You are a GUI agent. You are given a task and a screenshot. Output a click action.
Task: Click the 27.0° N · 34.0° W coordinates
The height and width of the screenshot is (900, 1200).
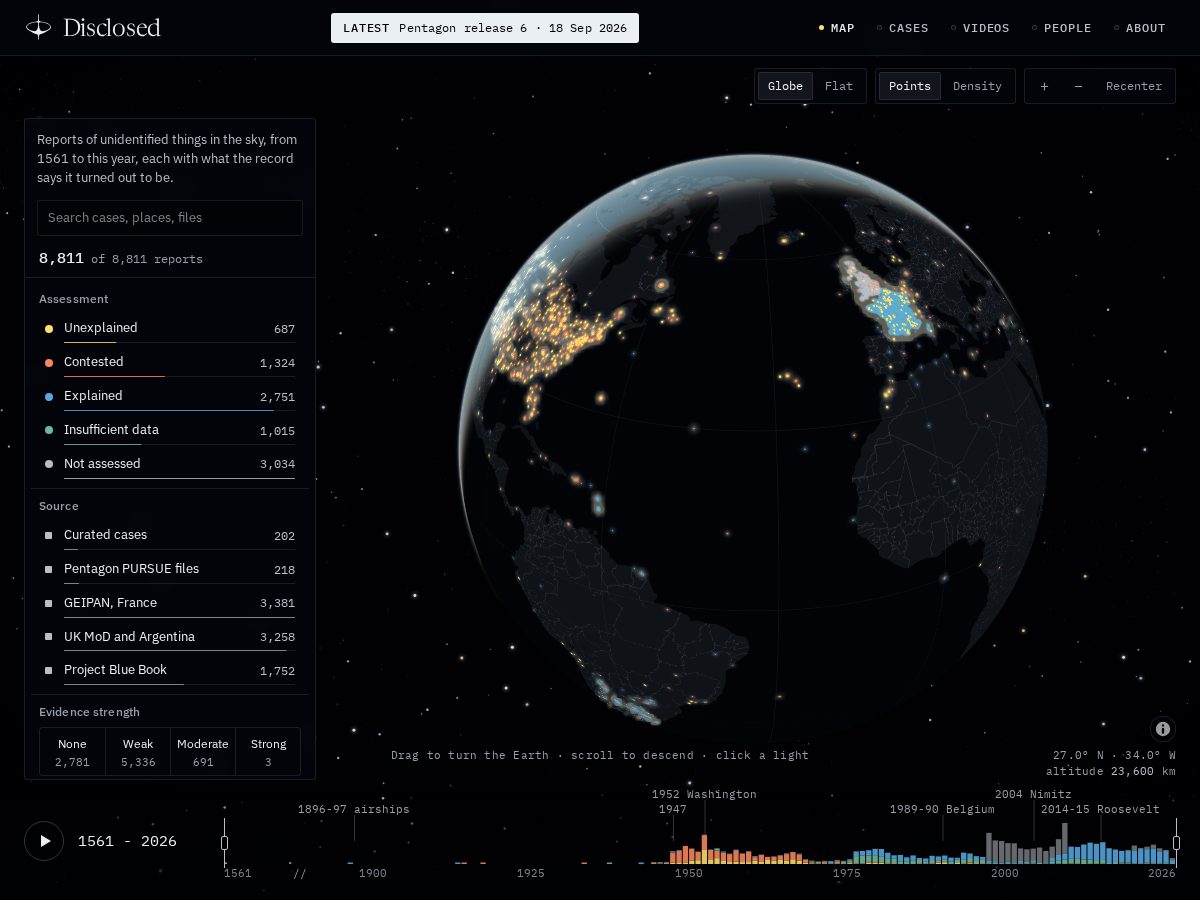[x=1114, y=755]
